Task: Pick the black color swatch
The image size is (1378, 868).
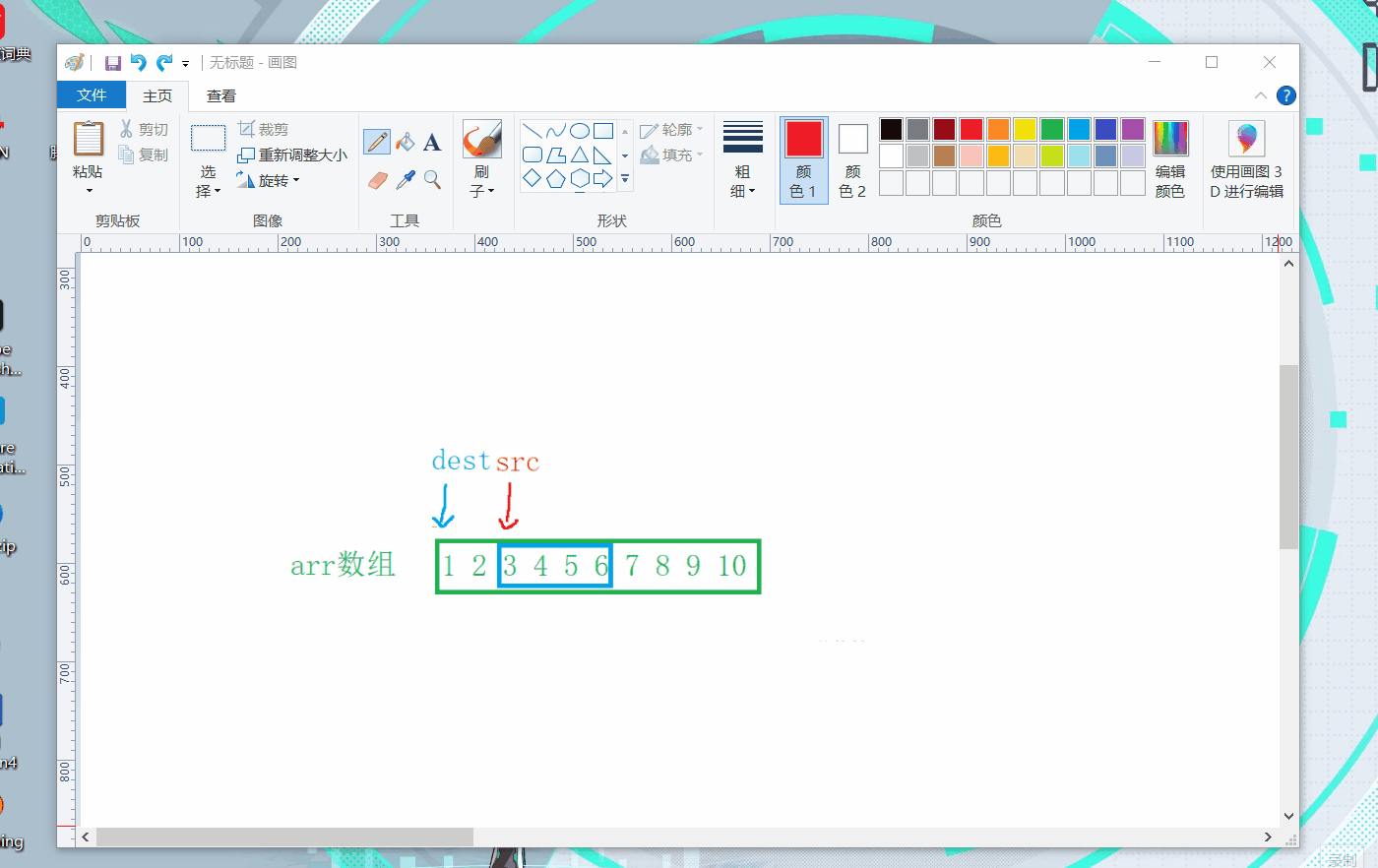Action: (892, 130)
